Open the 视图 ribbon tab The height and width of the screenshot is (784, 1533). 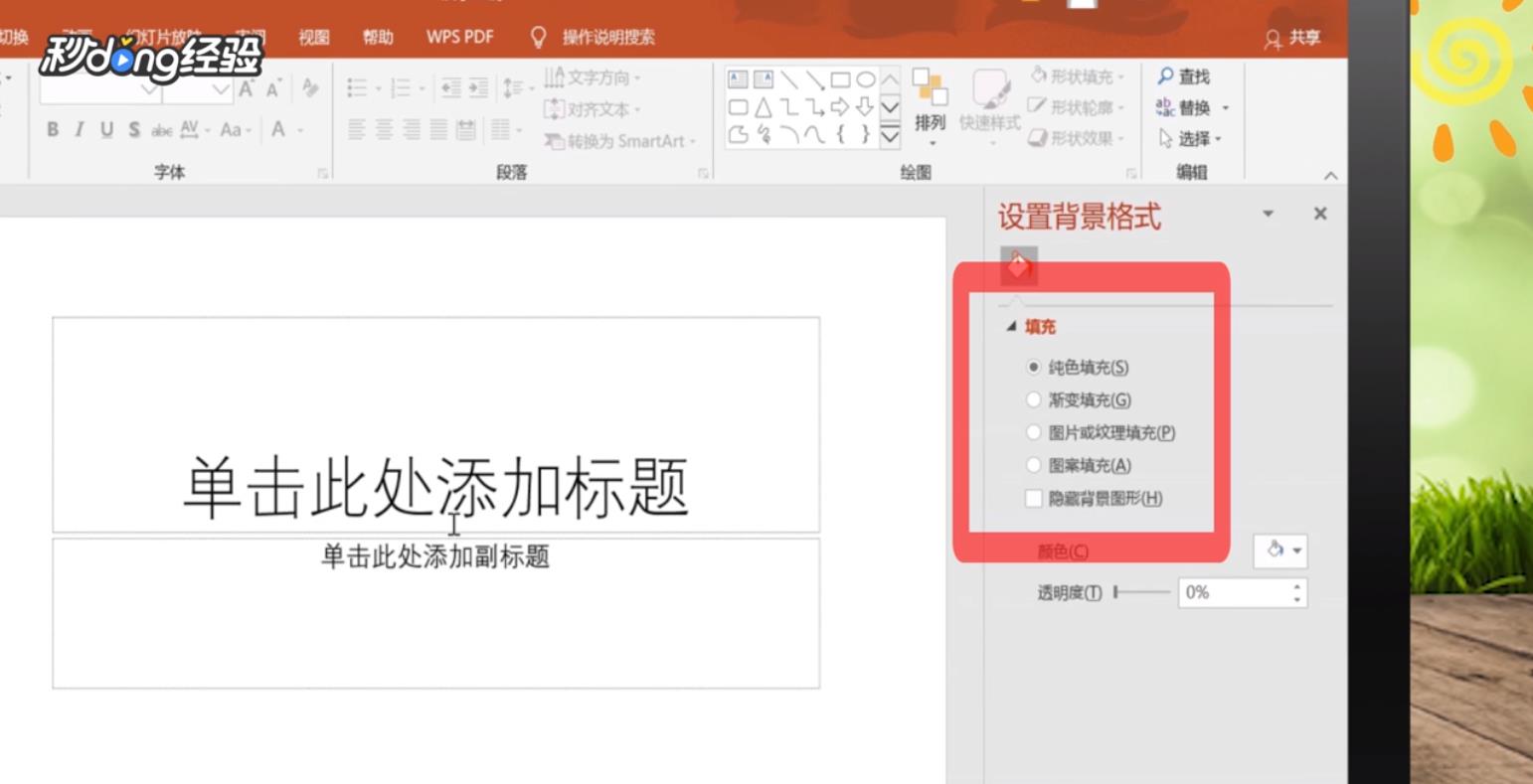tap(313, 36)
